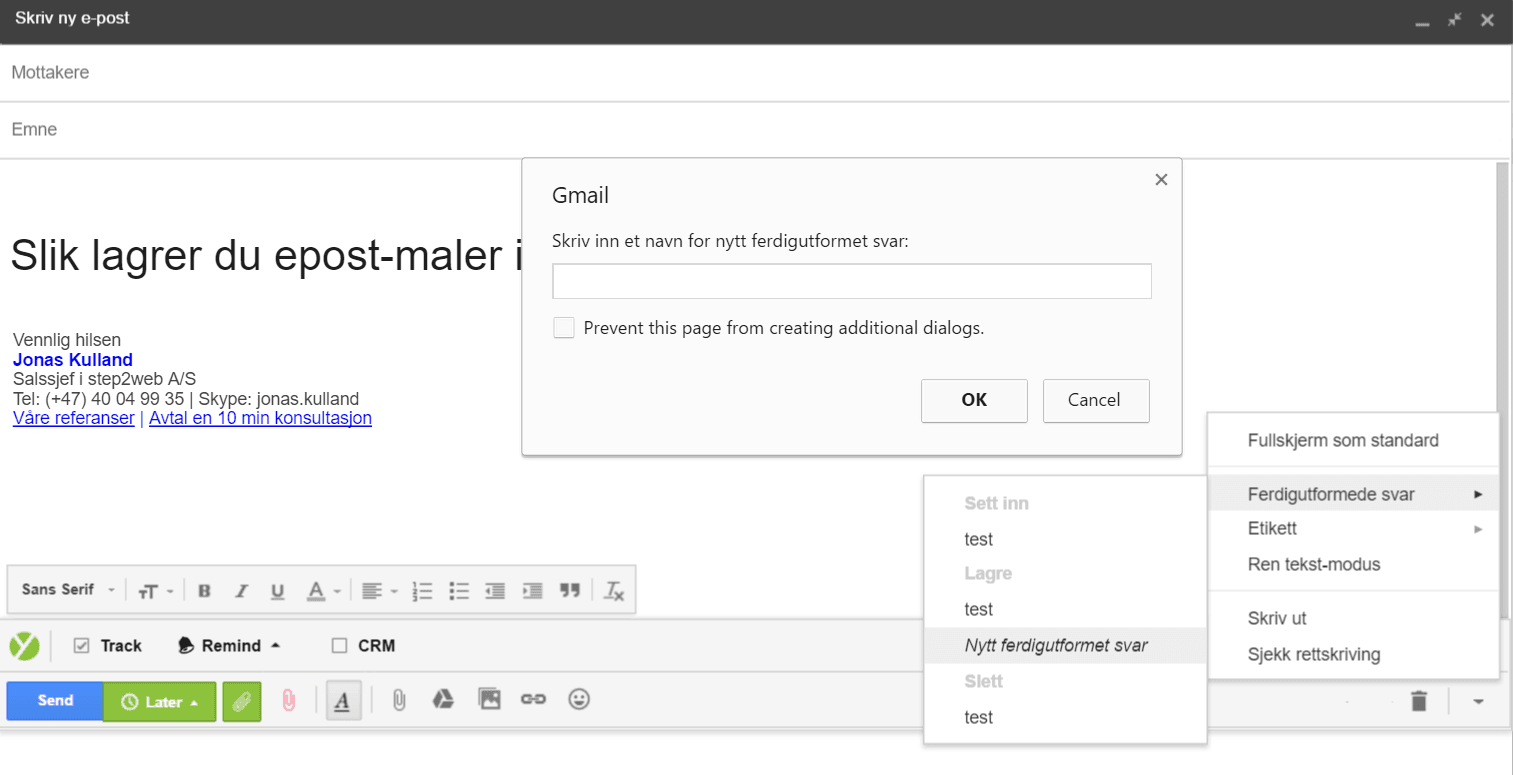Open the text size dropdown

155,591
